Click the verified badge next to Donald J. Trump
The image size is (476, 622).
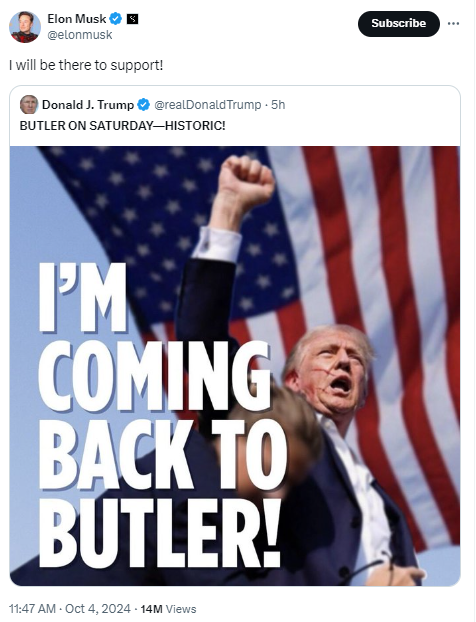click(143, 105)
